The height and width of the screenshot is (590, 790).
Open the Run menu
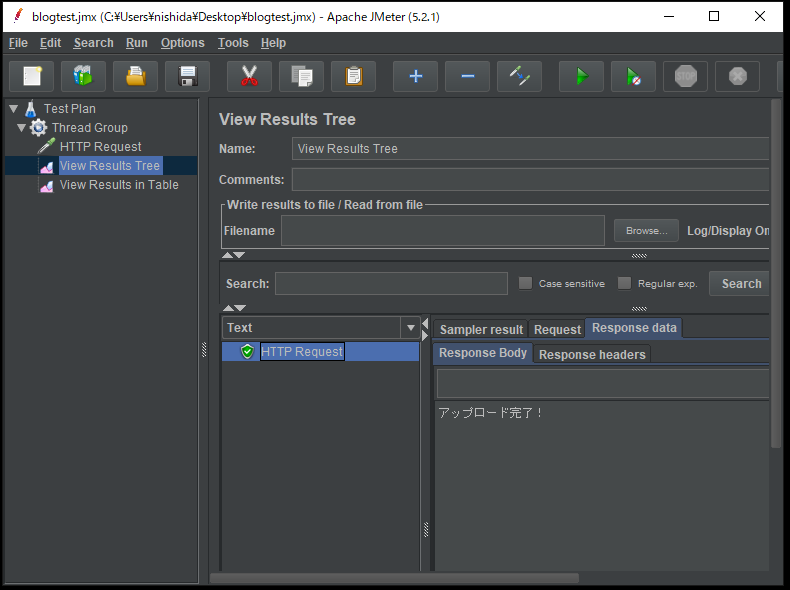[x=137, y=43]
